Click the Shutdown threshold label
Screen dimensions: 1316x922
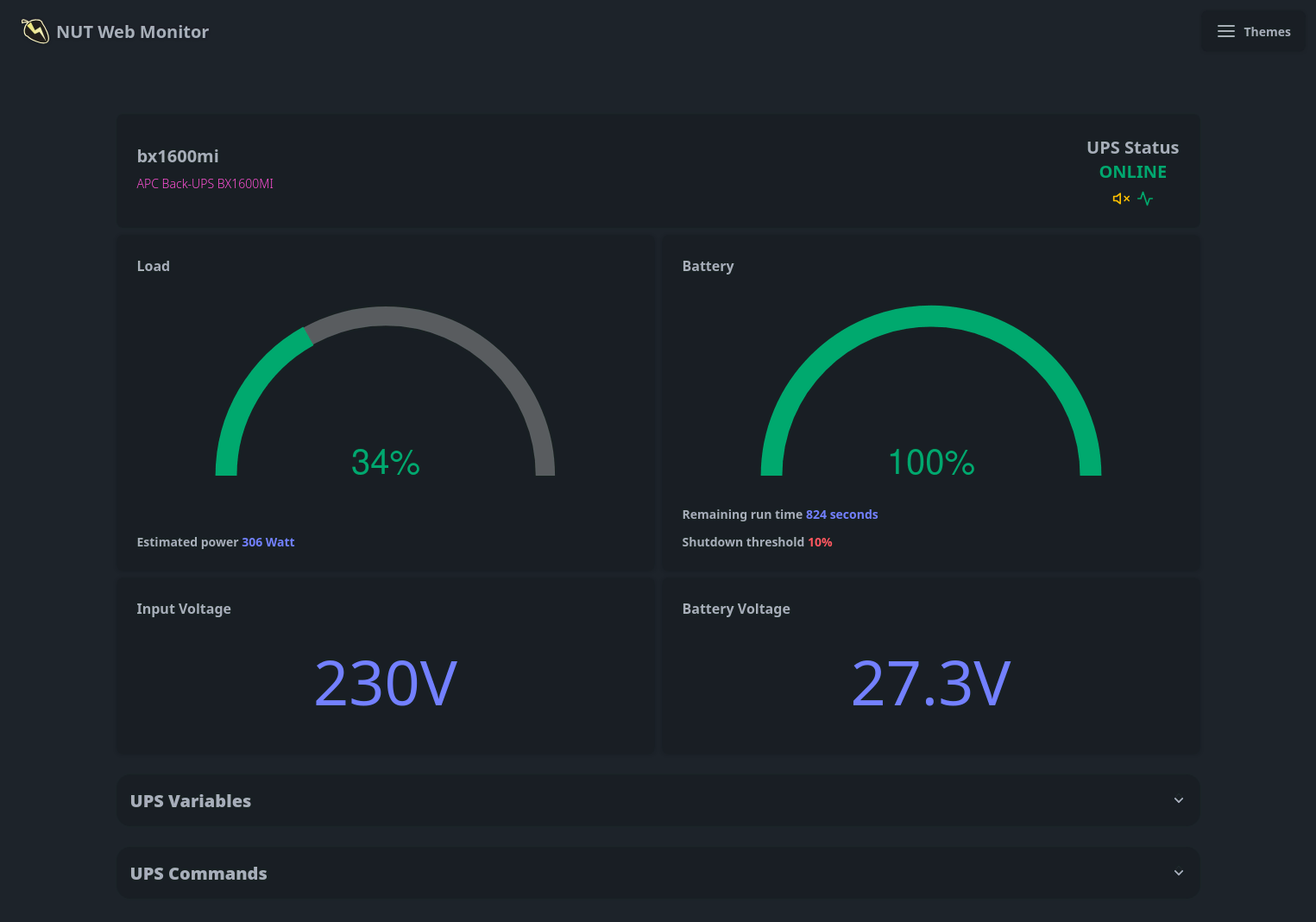click(743, 542)
